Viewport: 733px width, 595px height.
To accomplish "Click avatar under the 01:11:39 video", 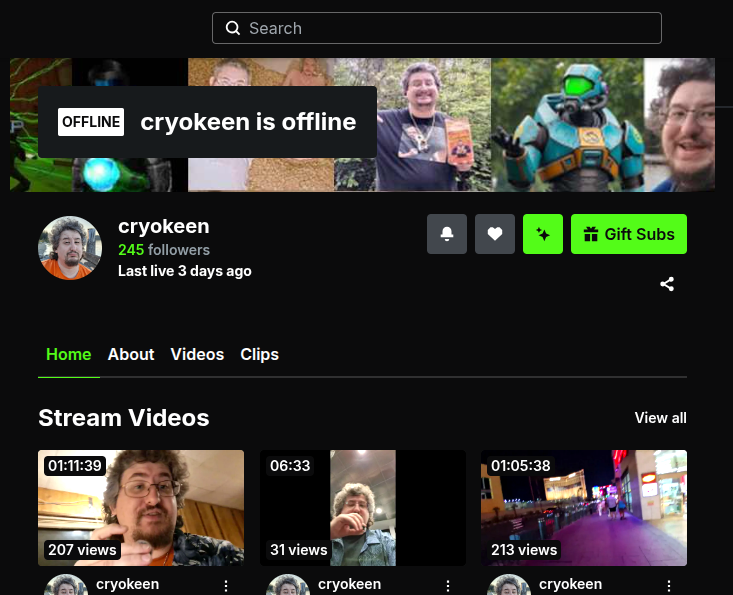I will (x=66, y=585).
